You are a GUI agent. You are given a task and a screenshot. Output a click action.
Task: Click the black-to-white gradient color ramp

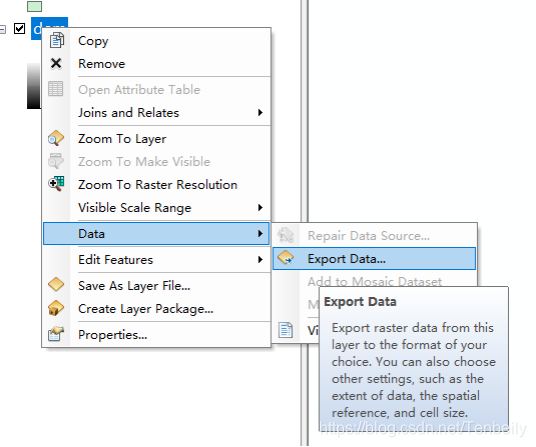point(34,86)
